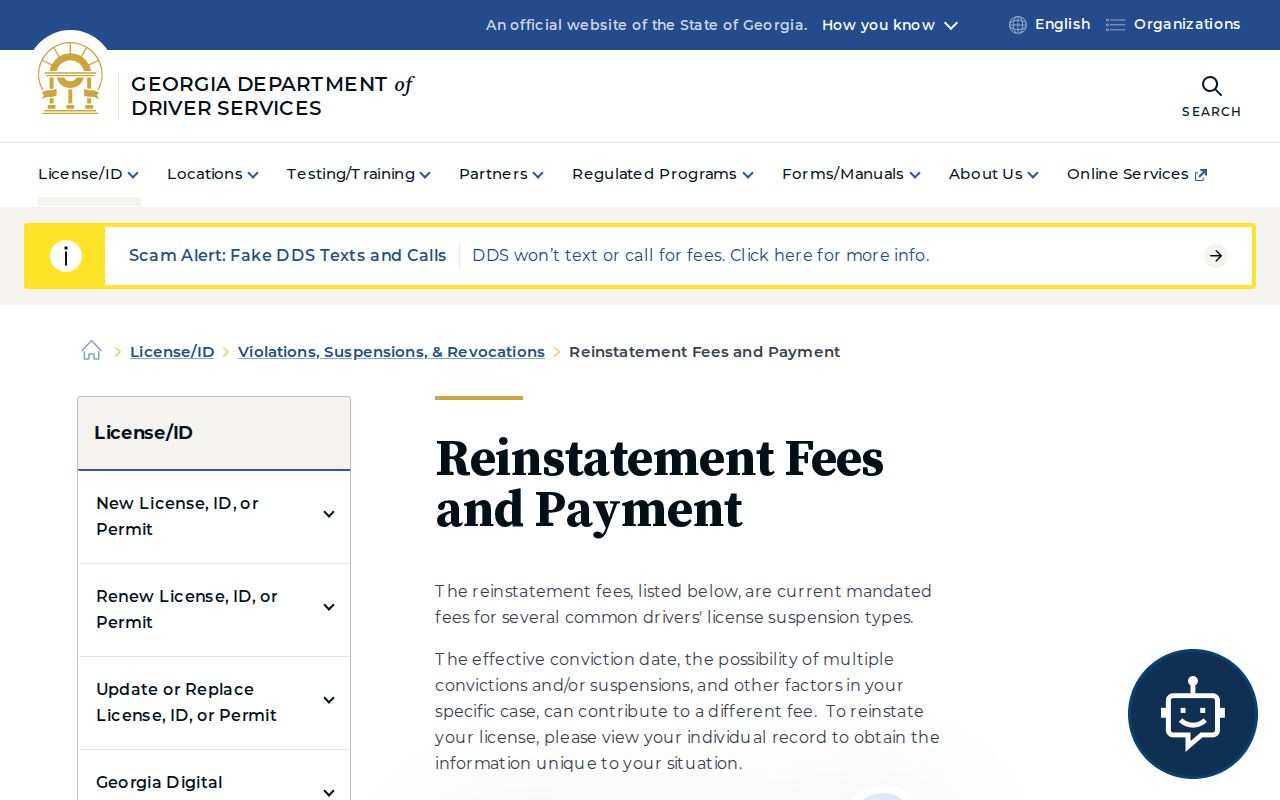Click the scam alert arrow icon

(x=1216, y=256)
